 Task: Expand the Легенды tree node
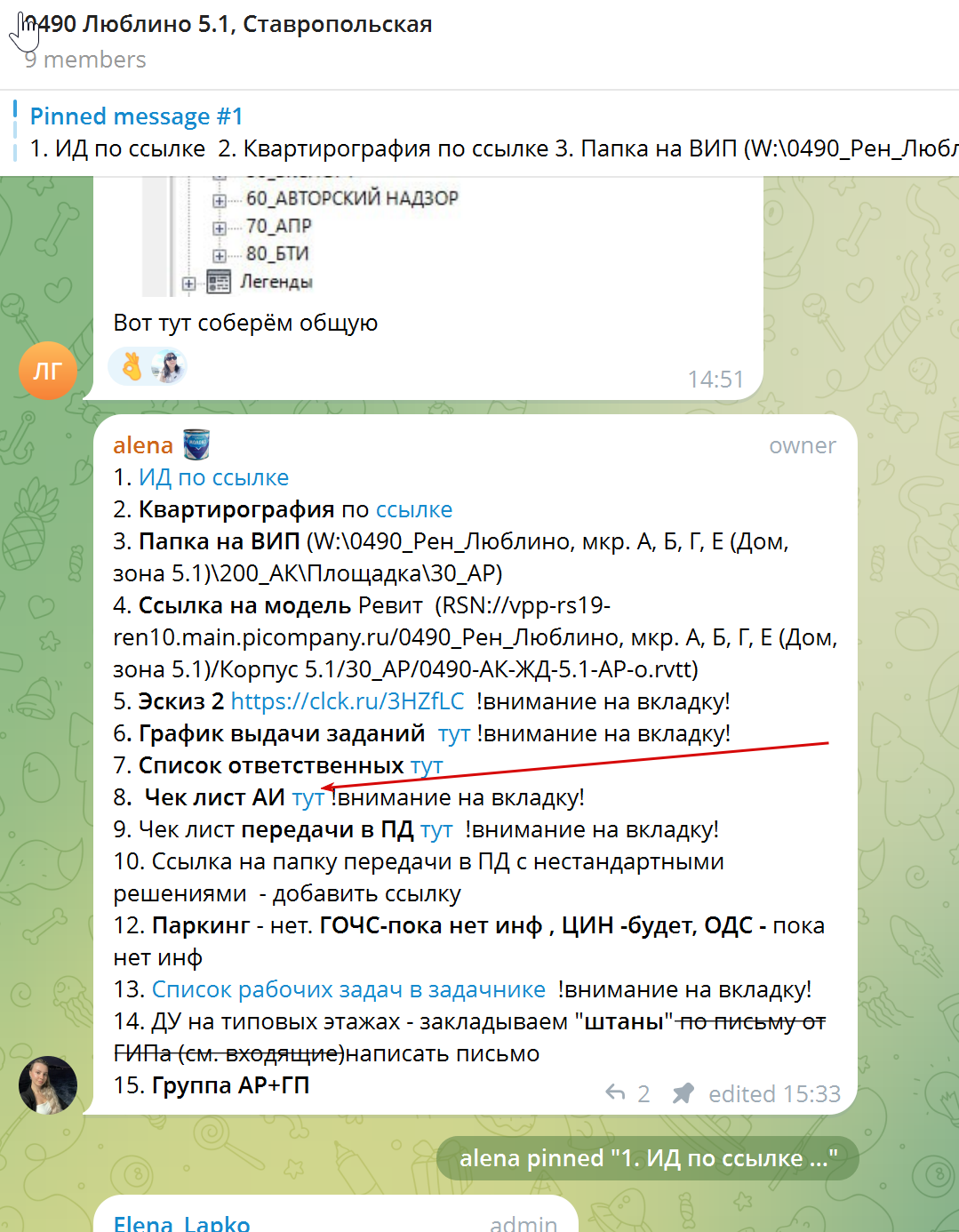188,284
